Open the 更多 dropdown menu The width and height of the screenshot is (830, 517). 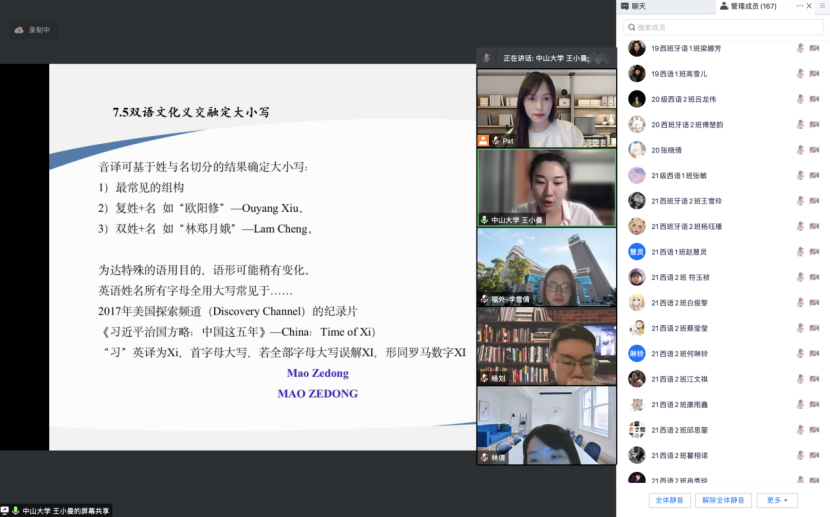776,500
